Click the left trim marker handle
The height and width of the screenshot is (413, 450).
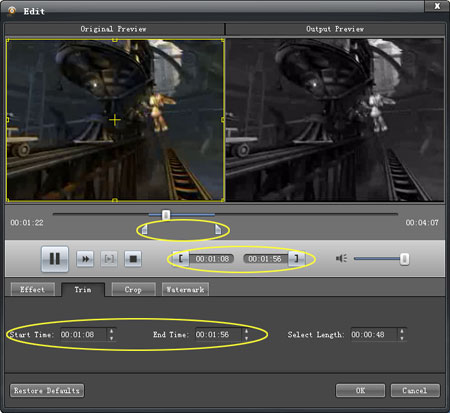(145, 229)
